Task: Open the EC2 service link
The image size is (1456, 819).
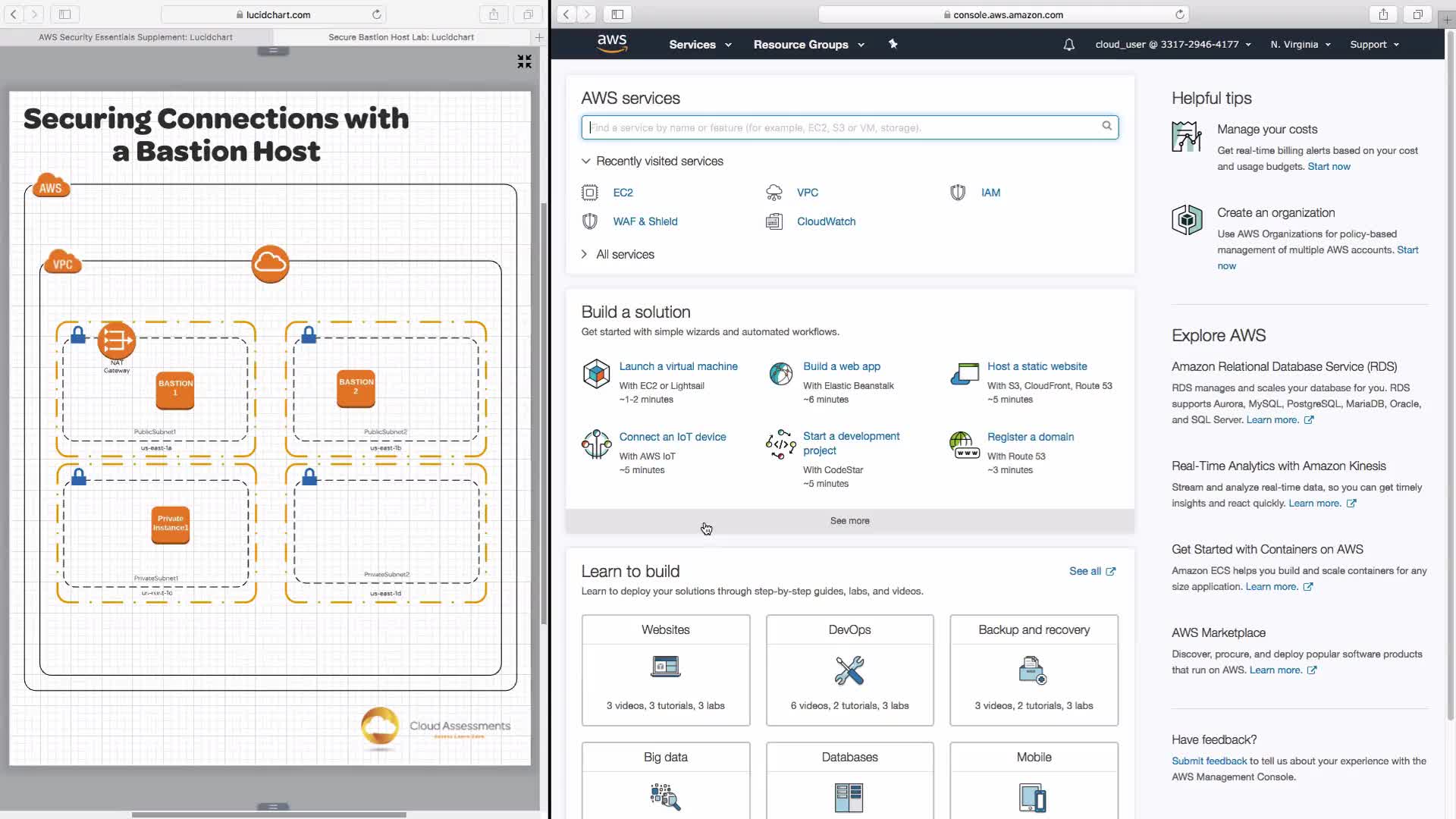Action: point(623,193)
